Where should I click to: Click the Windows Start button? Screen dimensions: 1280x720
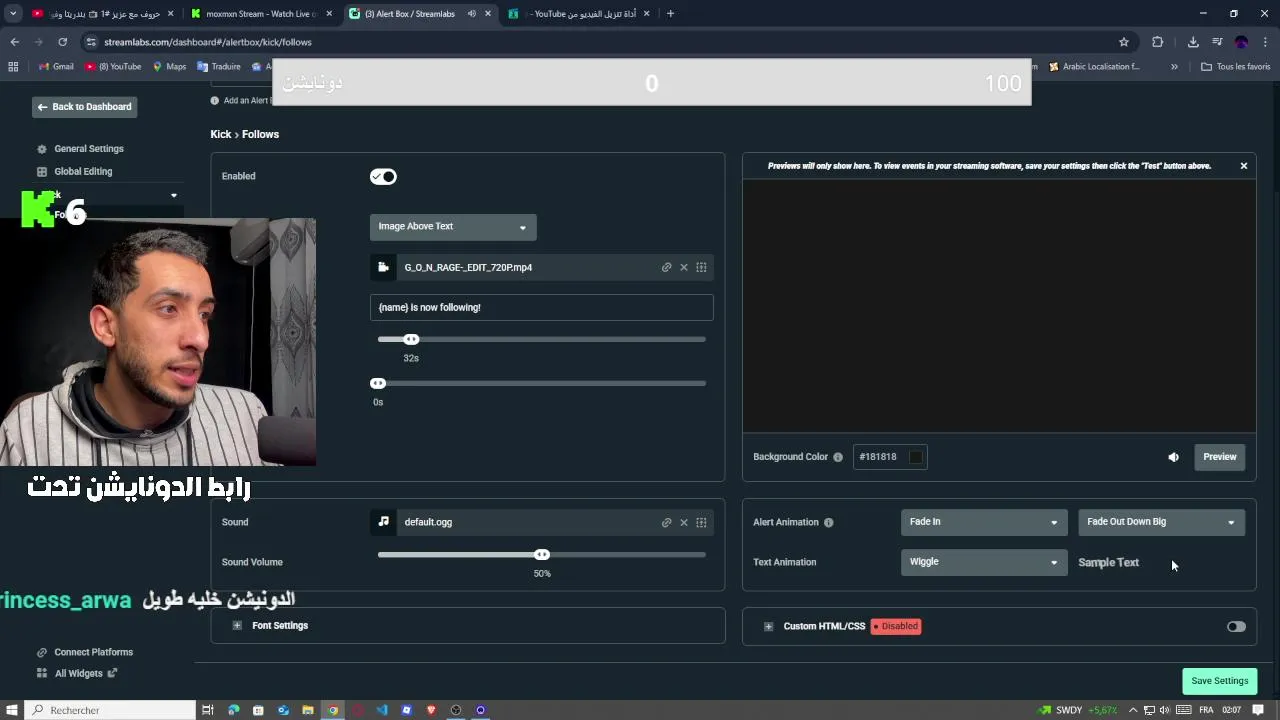coord(11,710)
